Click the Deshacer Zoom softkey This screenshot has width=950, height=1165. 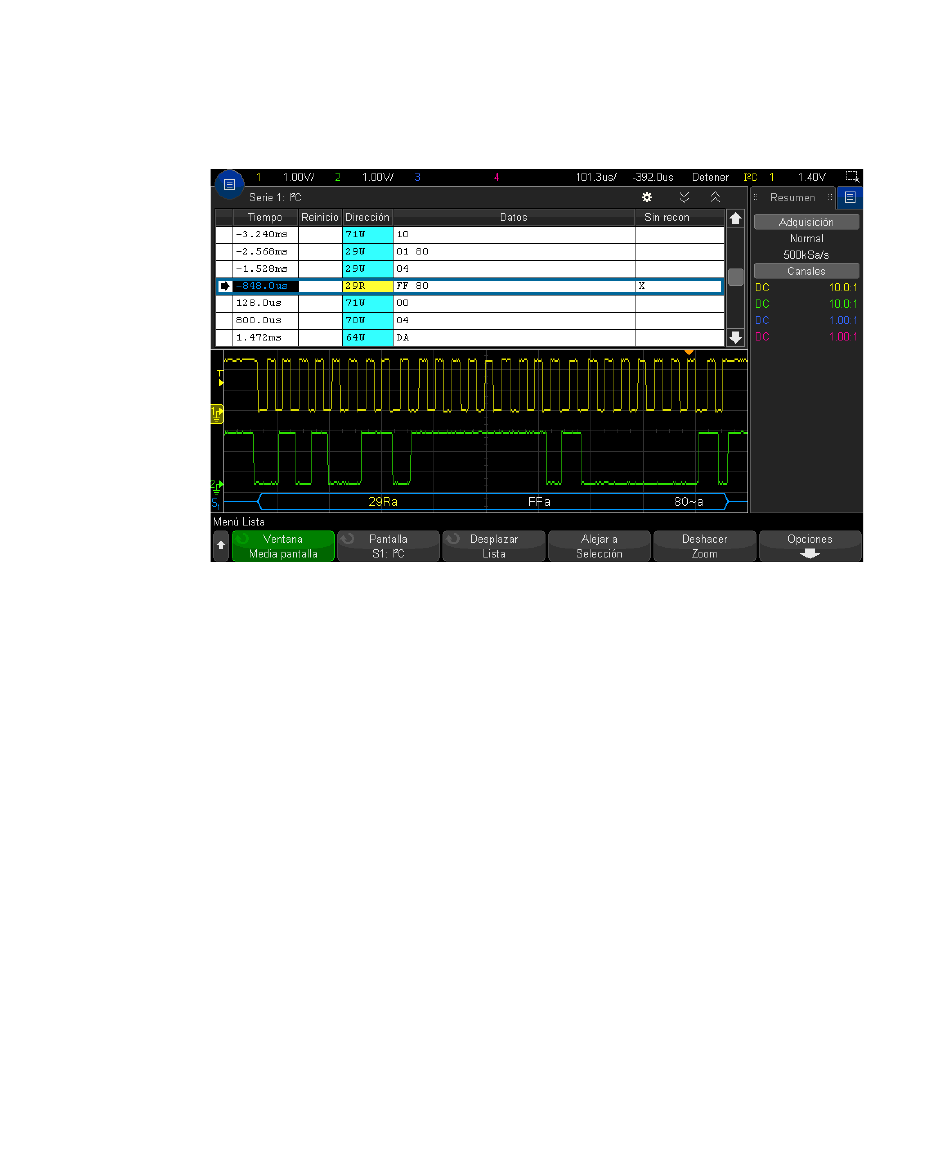point(705,546)
